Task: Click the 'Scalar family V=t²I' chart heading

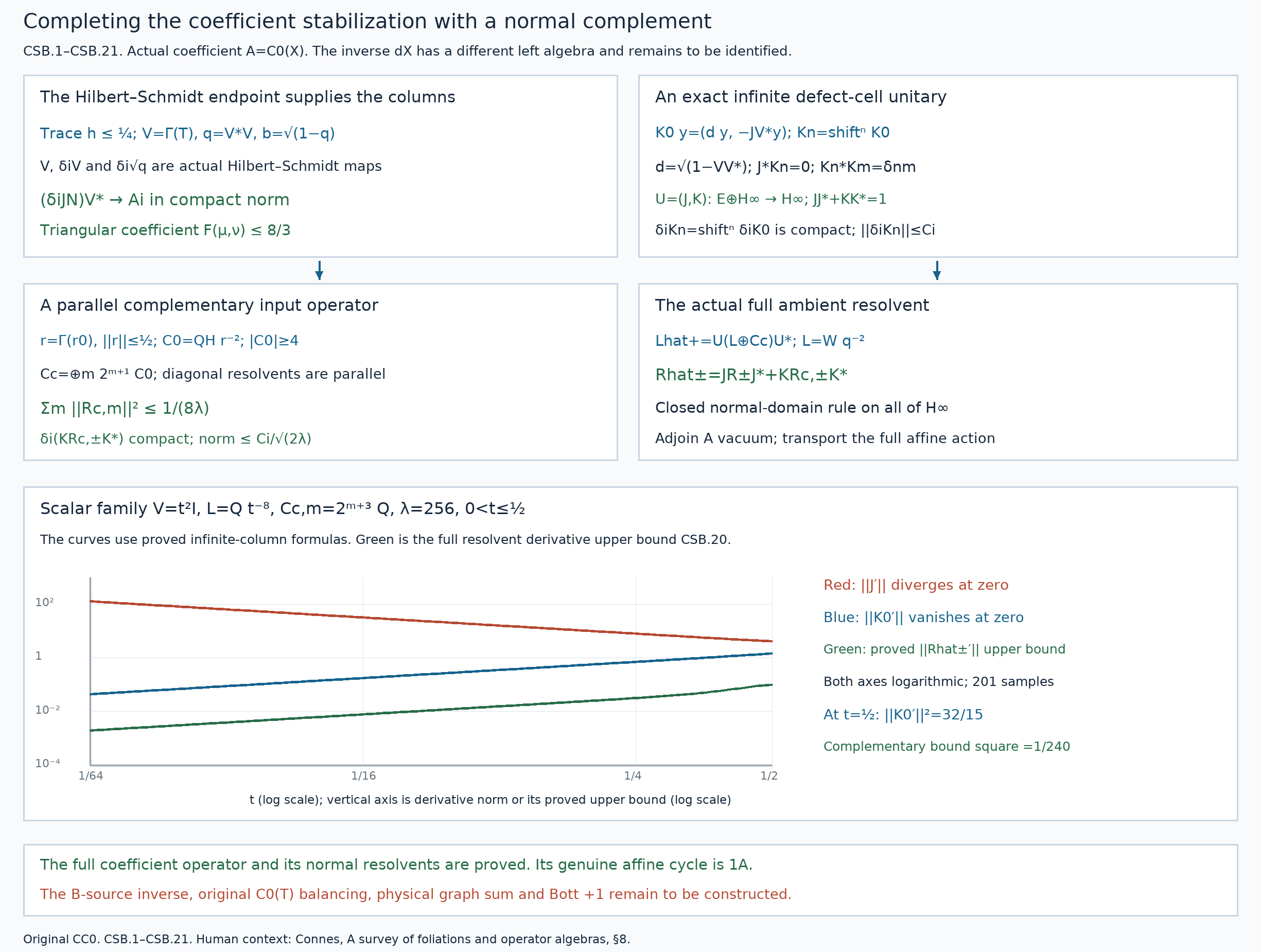Action: (282, 508)
